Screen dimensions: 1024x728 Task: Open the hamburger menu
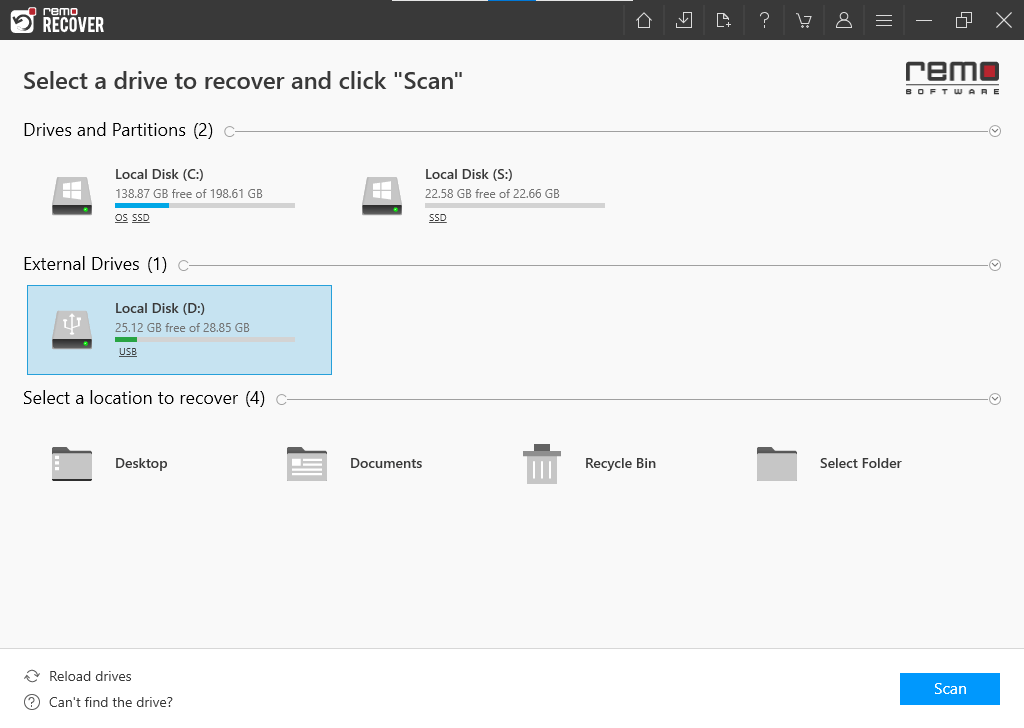coord(884,19)
